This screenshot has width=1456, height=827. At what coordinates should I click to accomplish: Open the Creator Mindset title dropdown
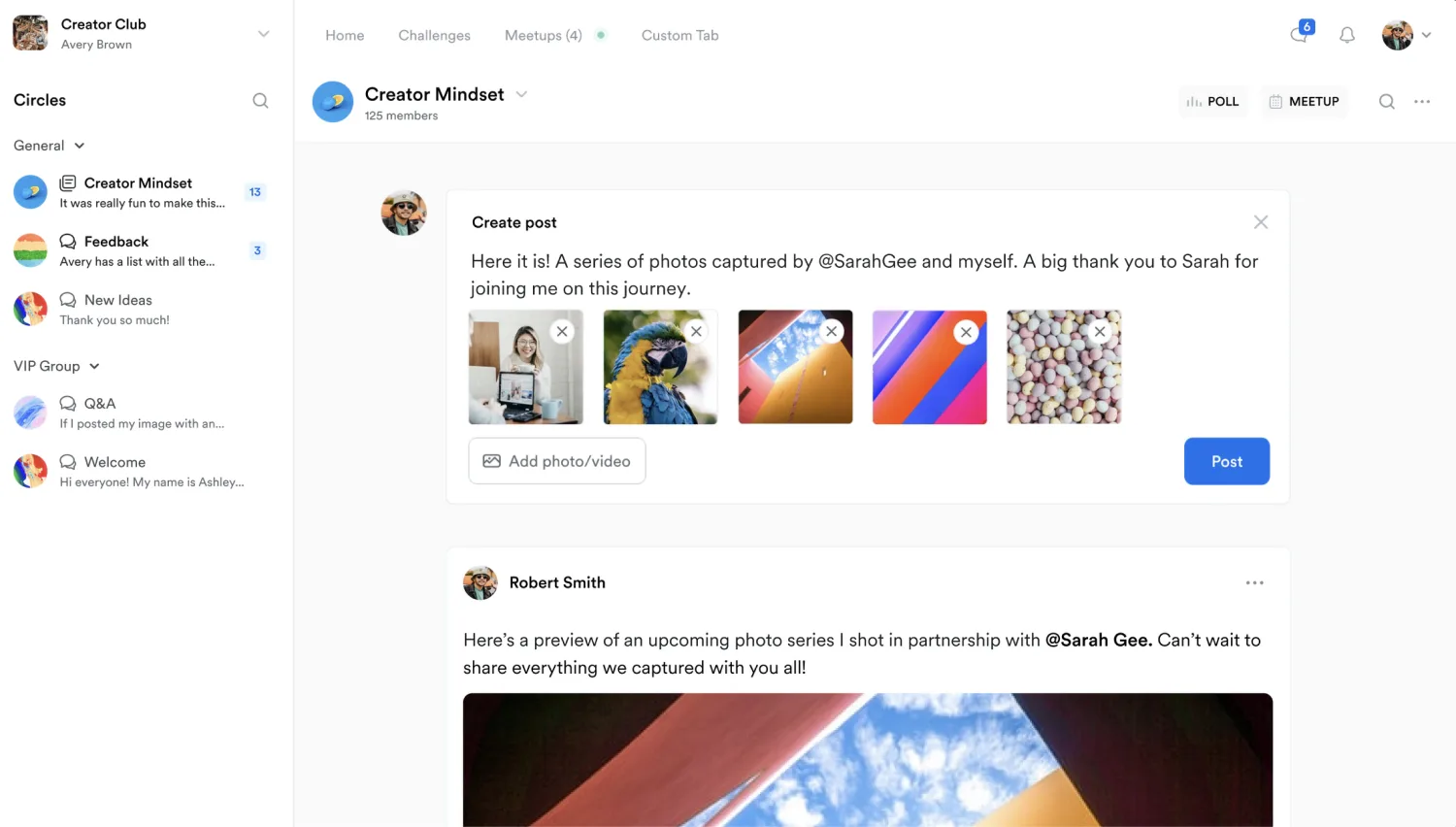[x=521, y=94]
